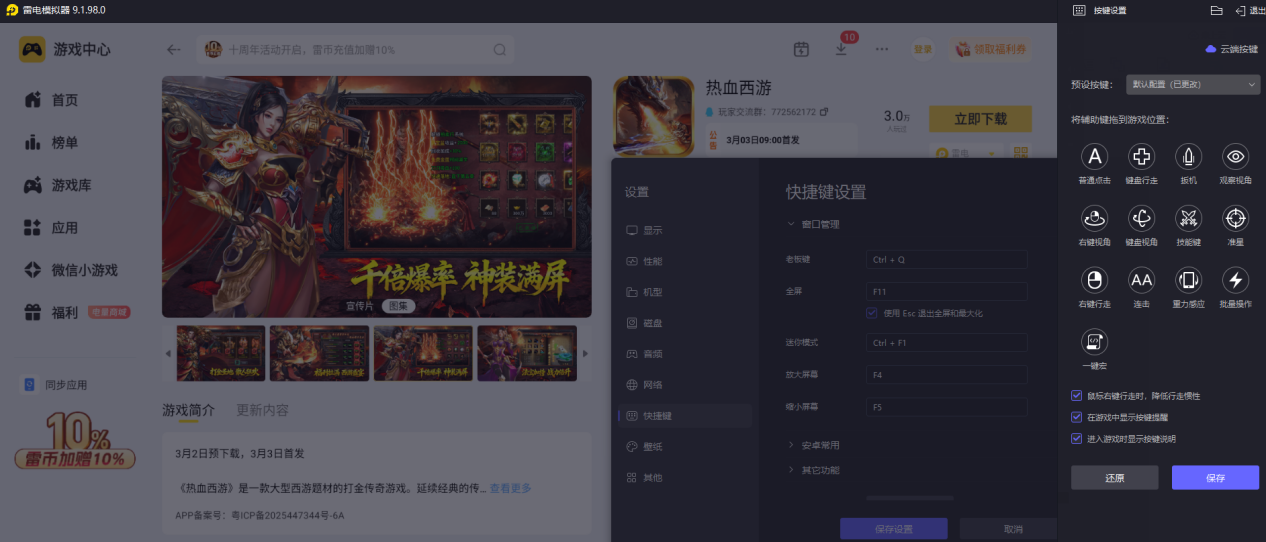The width and height of the screenshot is (1266, 542).
Task: Open 云端按键 cloud keymaps
Action: click(1231, 48)
